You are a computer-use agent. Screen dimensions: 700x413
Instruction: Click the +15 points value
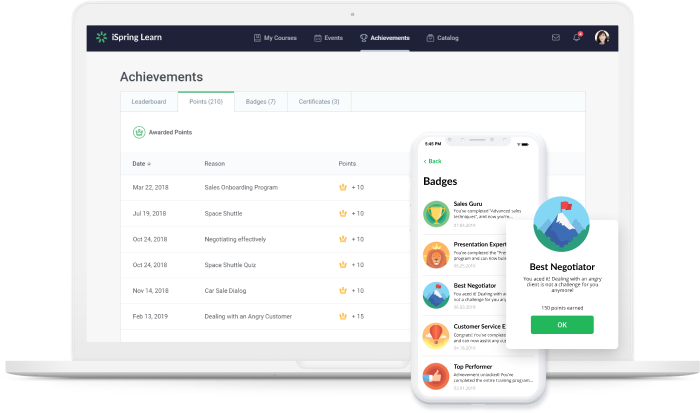[x=358, y=317]
